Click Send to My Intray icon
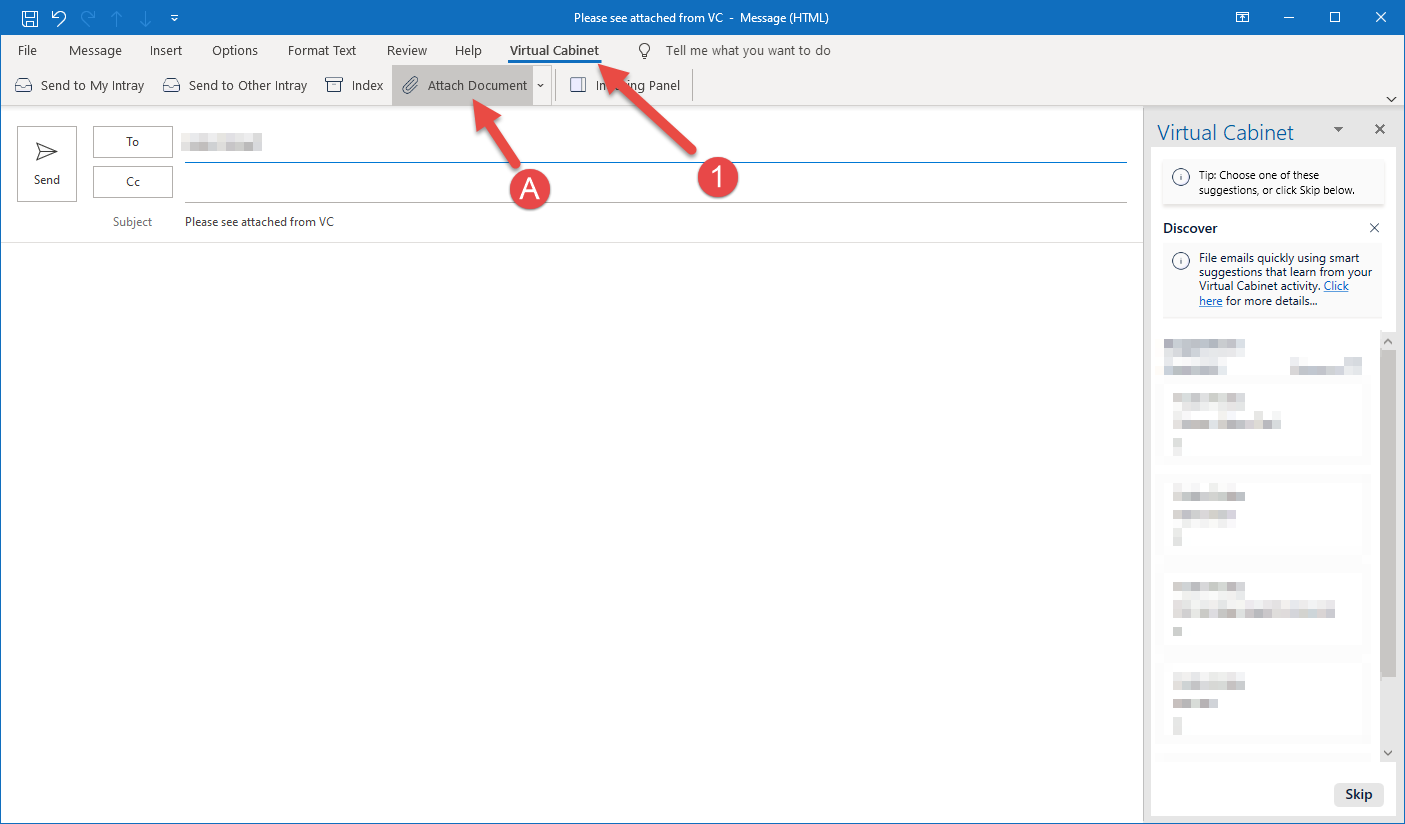The height and width of the screenshot is (824, 1405). [x=24, y=85]
